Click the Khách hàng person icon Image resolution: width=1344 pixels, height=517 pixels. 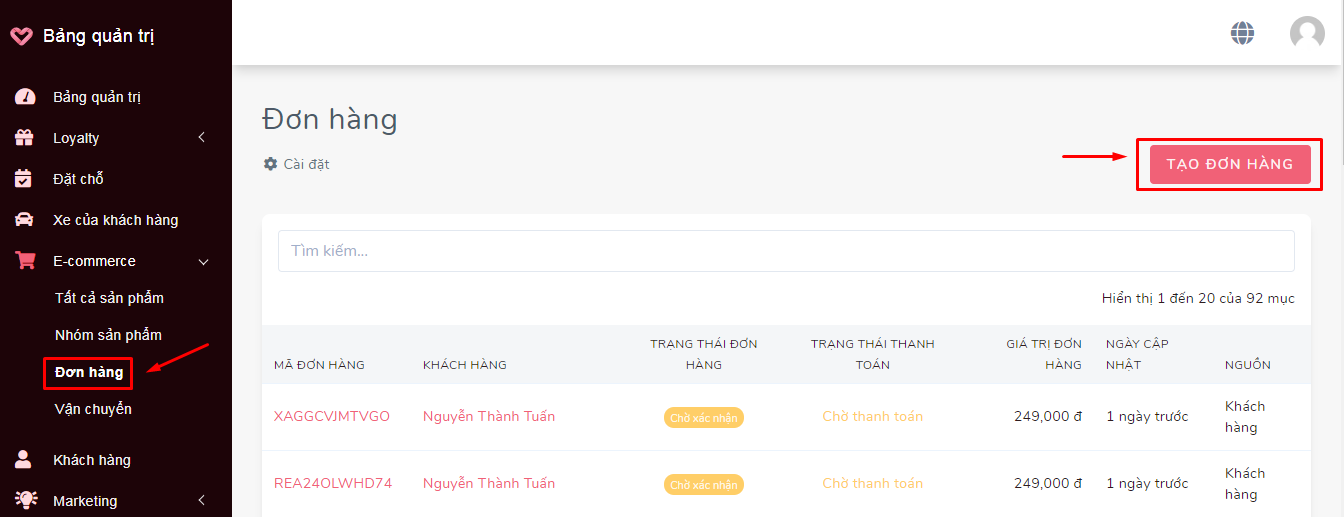tap(24, 460)
